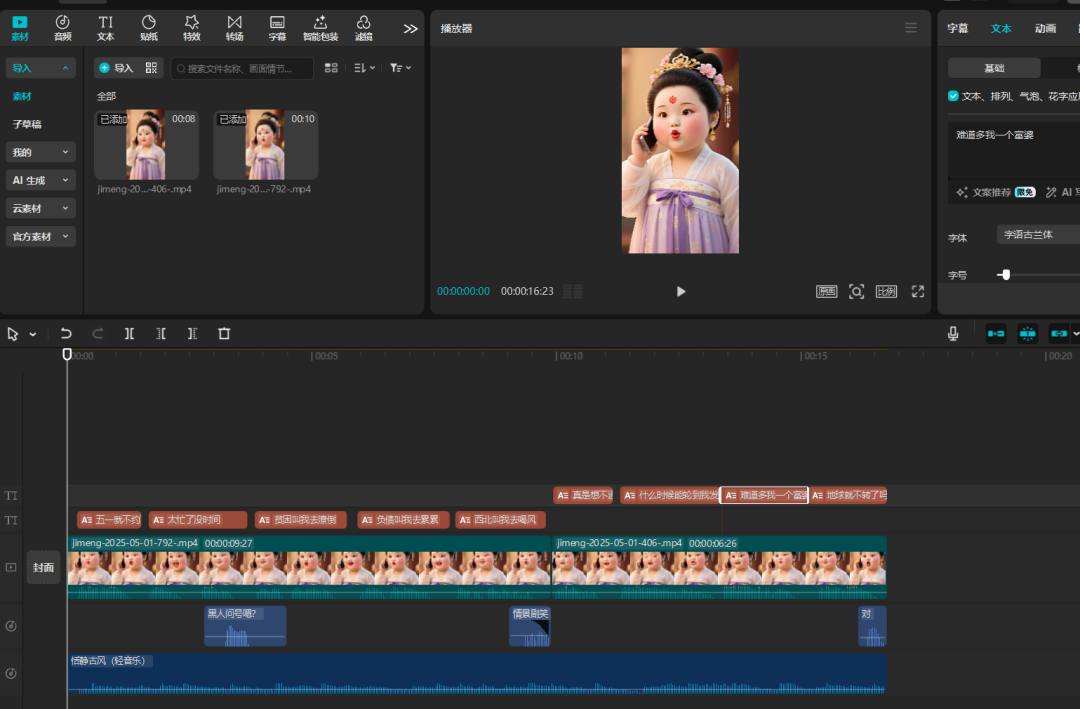Open the 特效 effects panel

coord(191,28)
